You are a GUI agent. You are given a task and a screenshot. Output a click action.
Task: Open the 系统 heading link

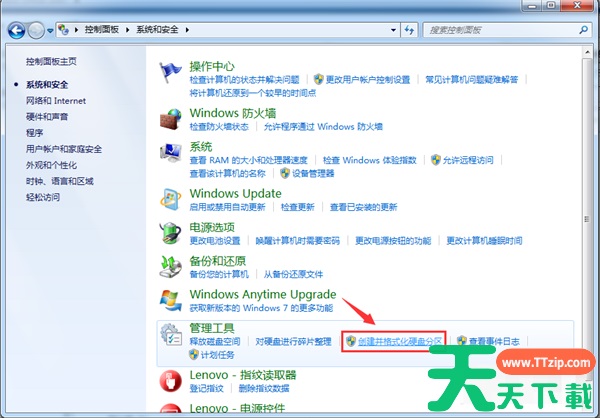point(201,147)
